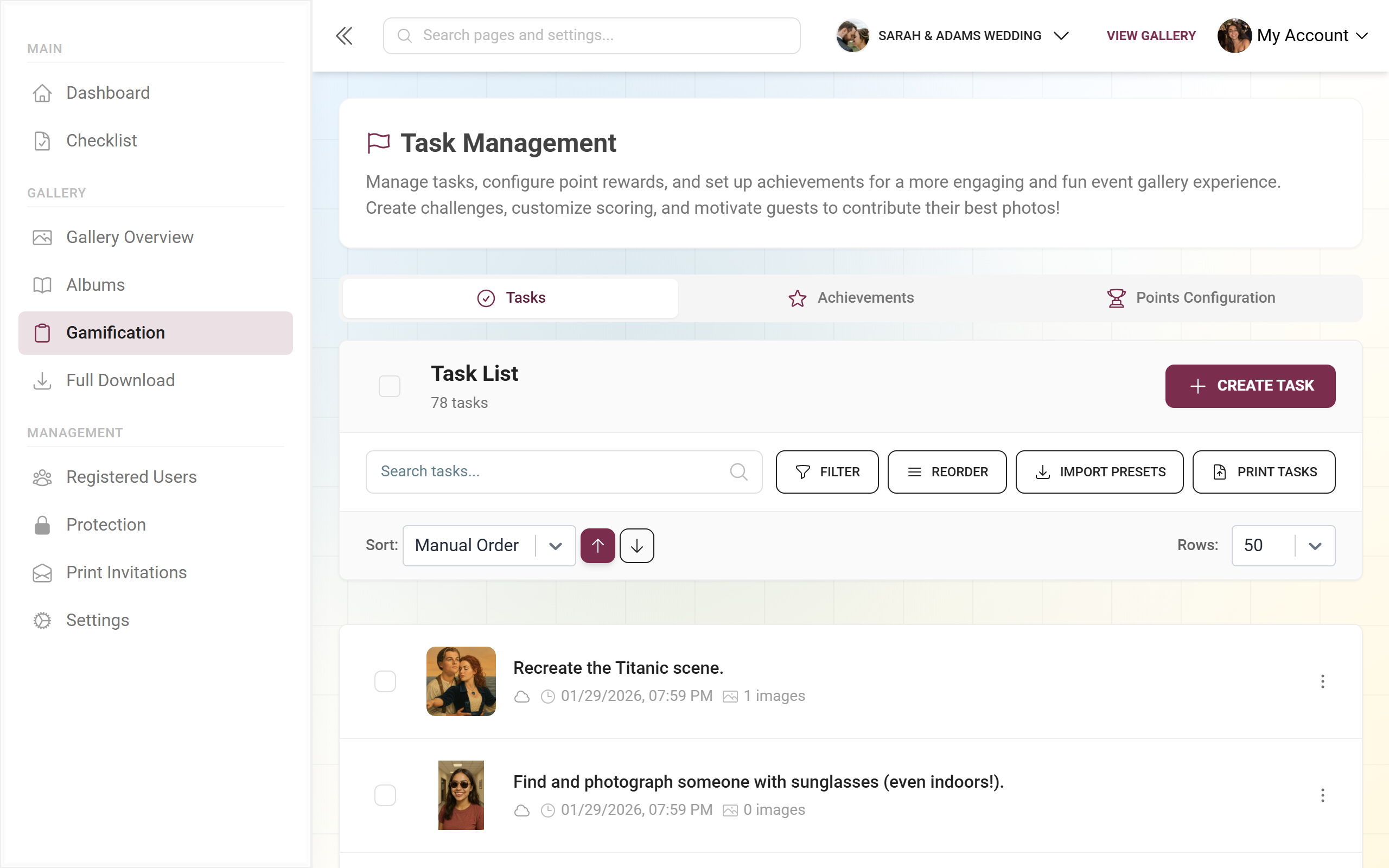Open options menu for Titanic scene task
1389x868 pixels.
(x=1322, y=681)
